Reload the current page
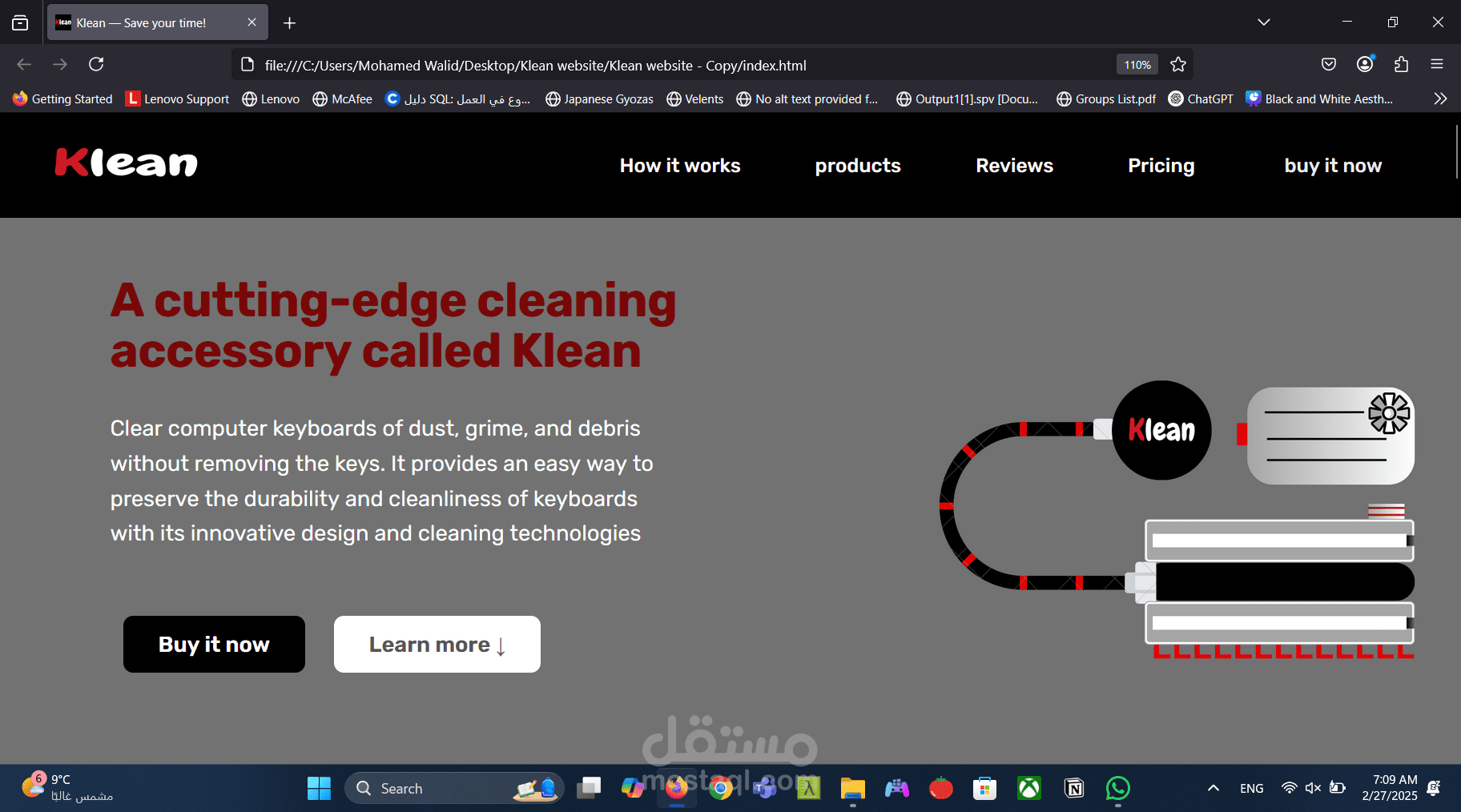This screenshot has height=812, width=1461. coord(96,64)
